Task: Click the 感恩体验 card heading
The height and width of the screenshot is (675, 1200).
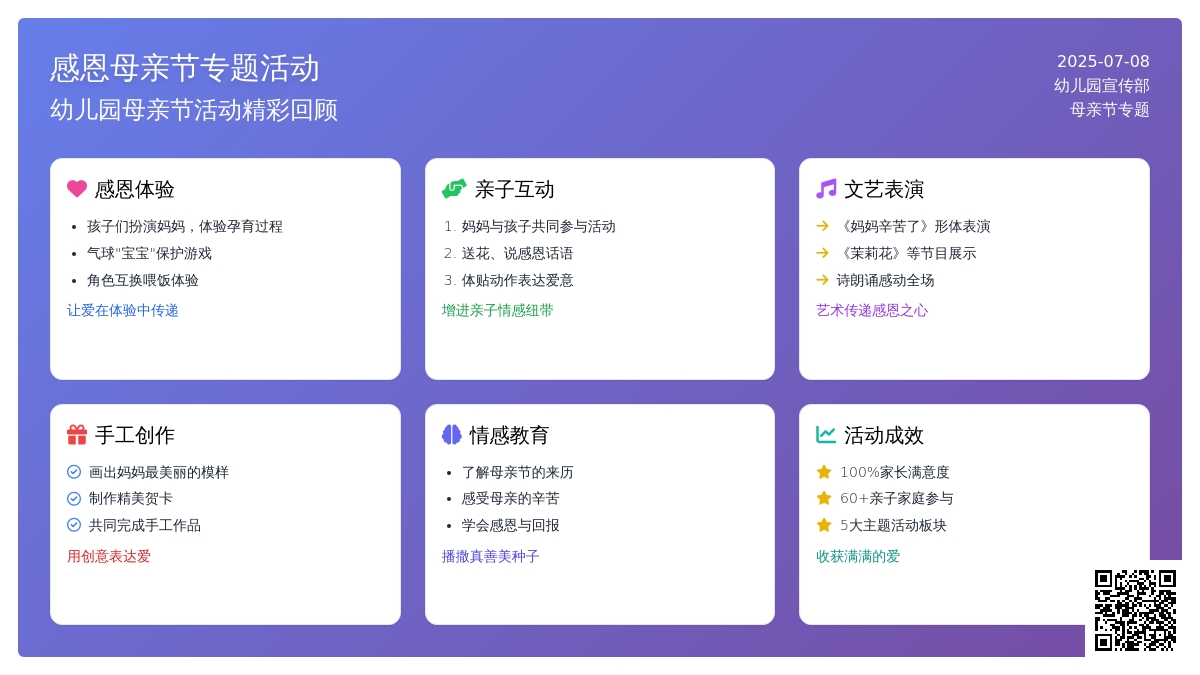Action: tap(135, 189)
